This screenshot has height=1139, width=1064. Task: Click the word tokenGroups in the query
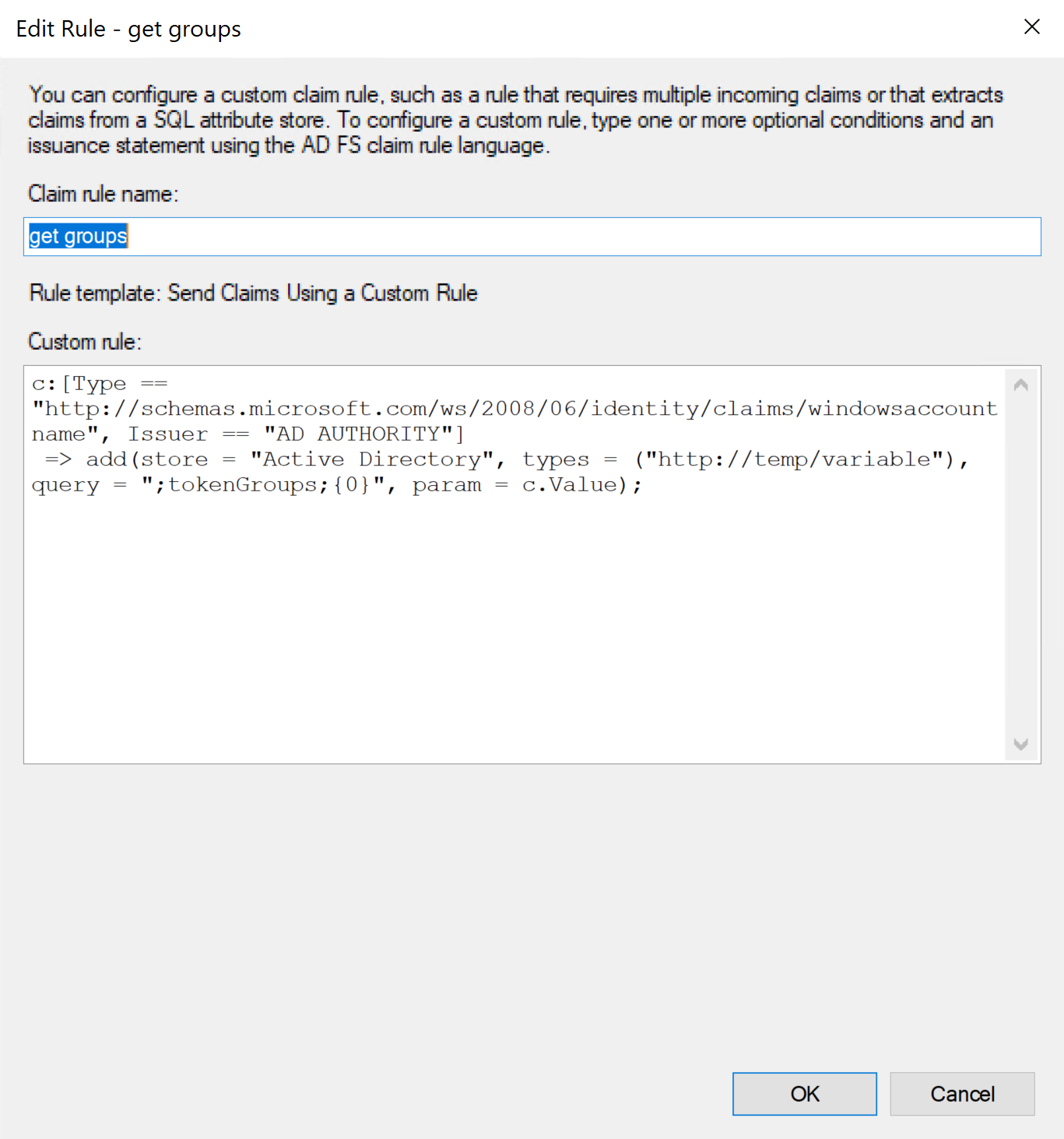241,484
